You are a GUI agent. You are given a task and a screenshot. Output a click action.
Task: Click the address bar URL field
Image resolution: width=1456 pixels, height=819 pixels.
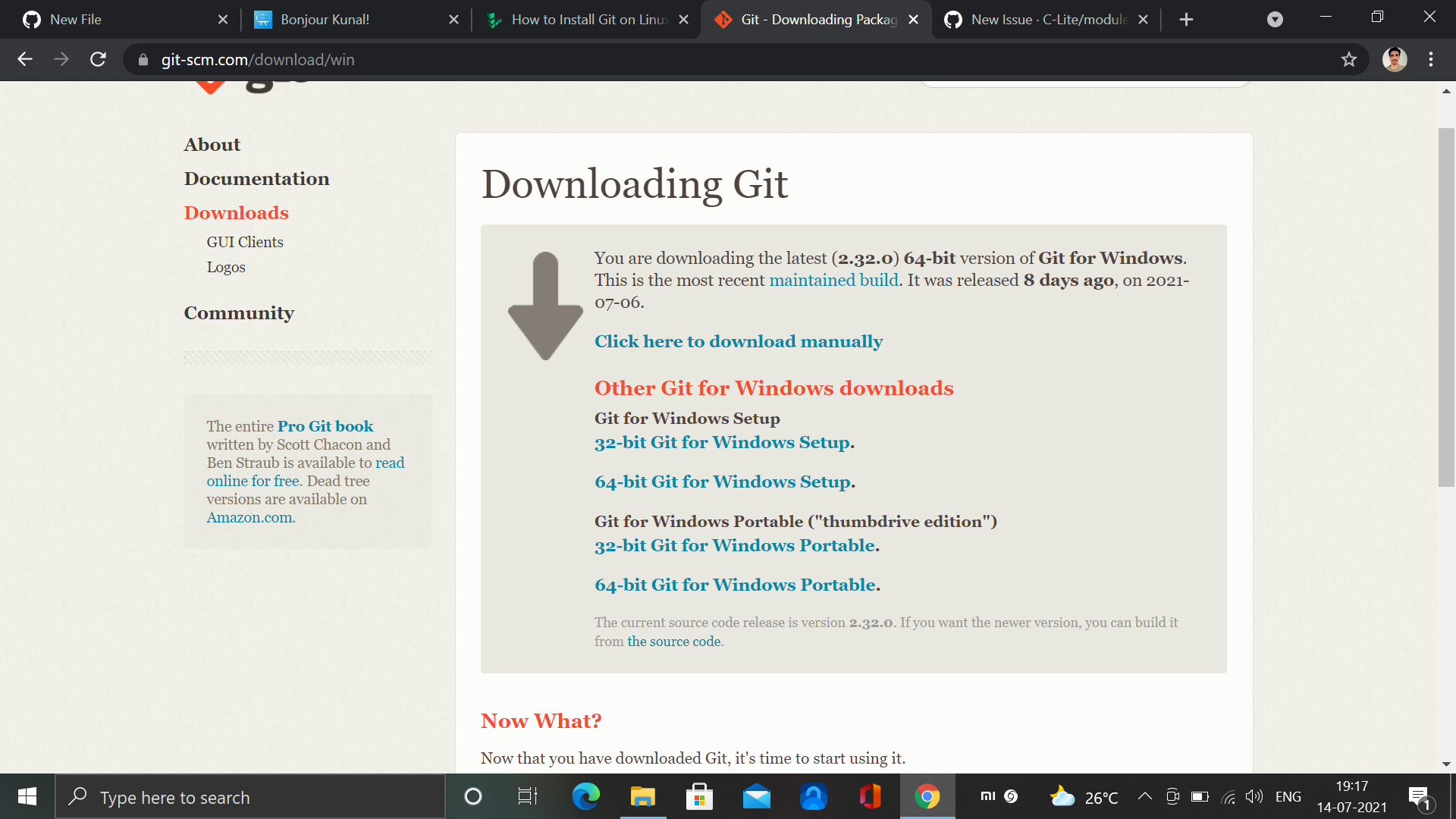click(x=682, y=60)
